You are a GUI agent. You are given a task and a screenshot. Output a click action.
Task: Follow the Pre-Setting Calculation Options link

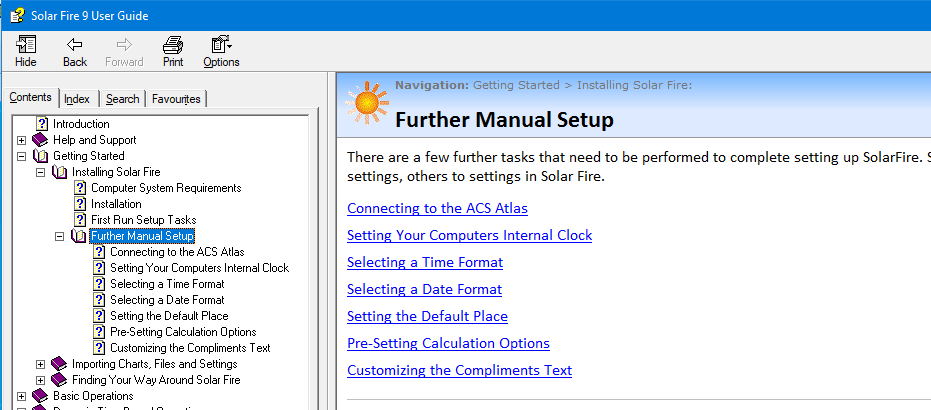448,344
